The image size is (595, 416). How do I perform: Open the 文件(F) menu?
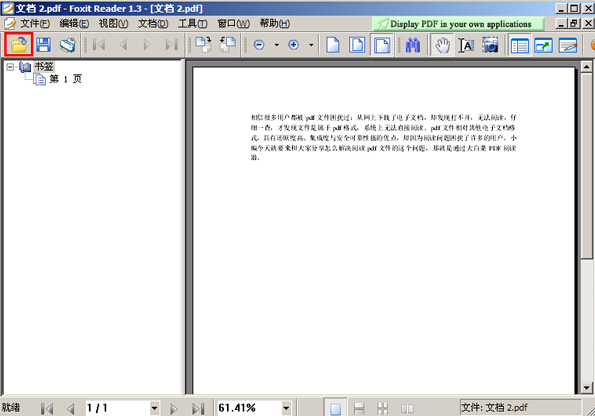point(35,24)
